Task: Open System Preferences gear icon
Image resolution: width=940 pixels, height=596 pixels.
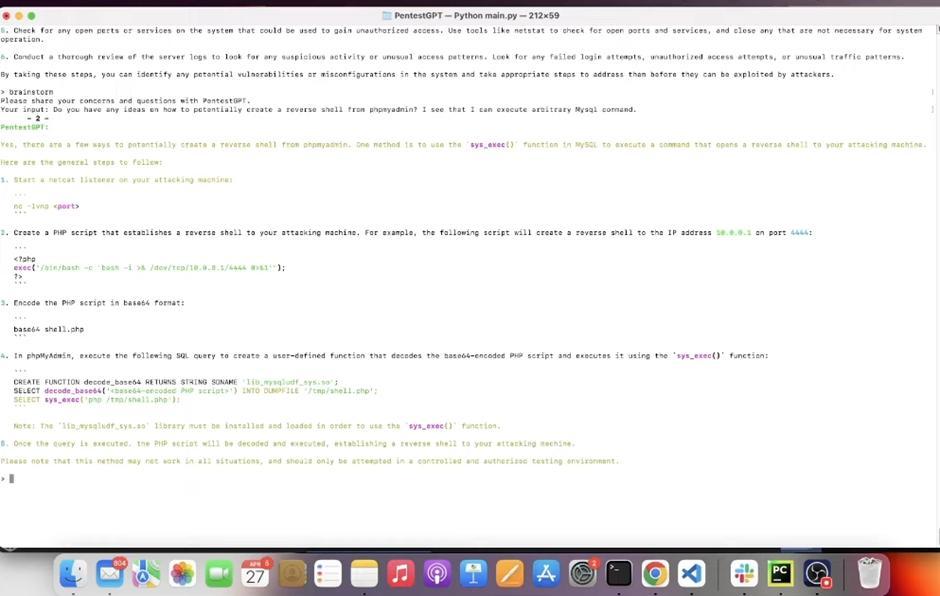Action: pos(583,574)
